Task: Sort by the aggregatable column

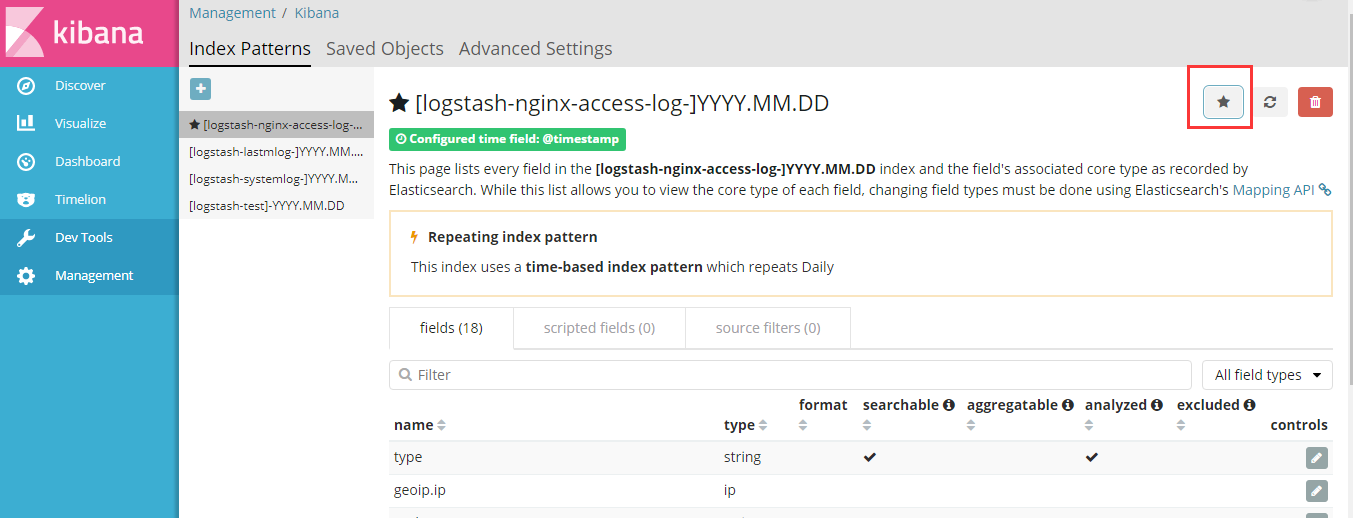Action: pos(972,426)
